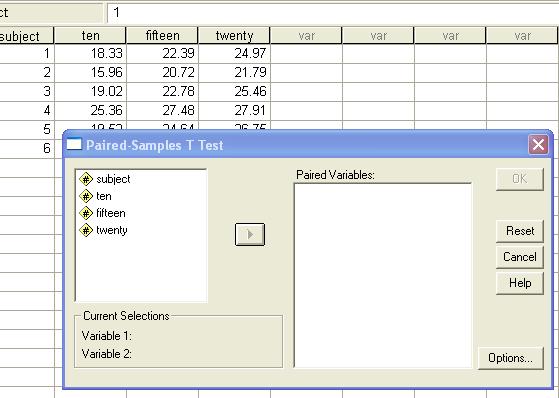Select the cell containing 25.46
This screenshot has height=398, width=559.
coord(234,91)
